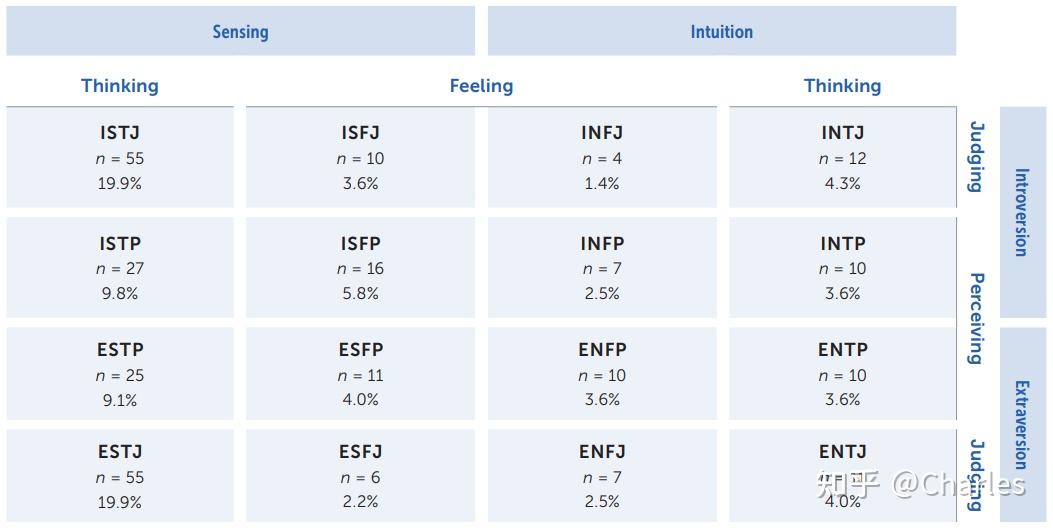Click the INFP type cell

point(602,267)
